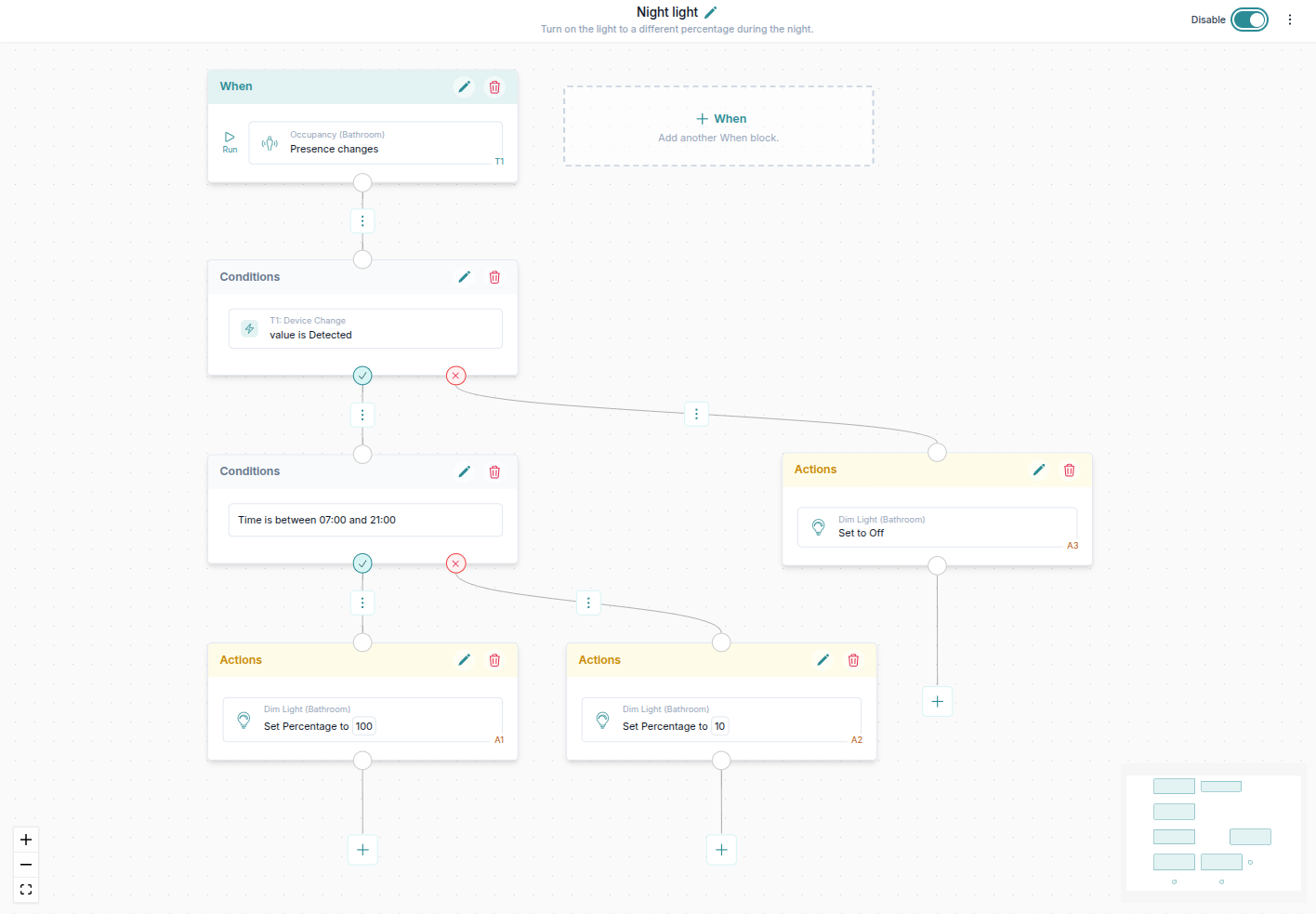Delete the Set to Off actions block

click(x=1069, y=470)
